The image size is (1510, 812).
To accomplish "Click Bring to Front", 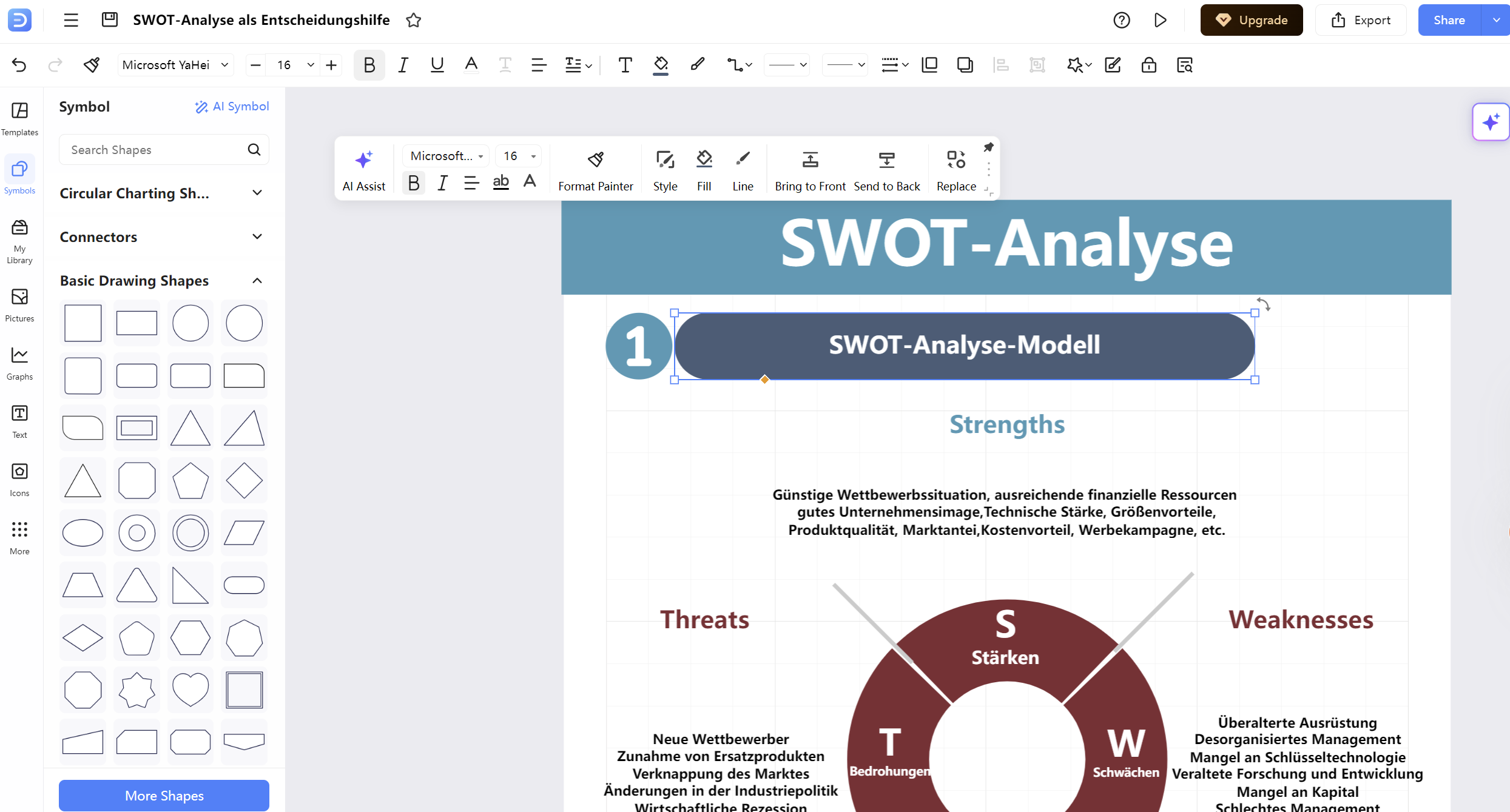I will 810,170.
